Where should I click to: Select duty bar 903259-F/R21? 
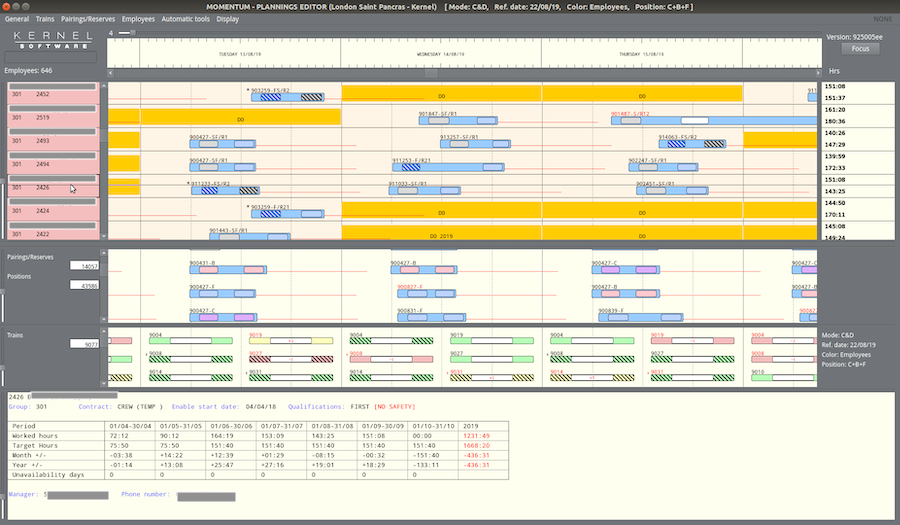point(288,214)
